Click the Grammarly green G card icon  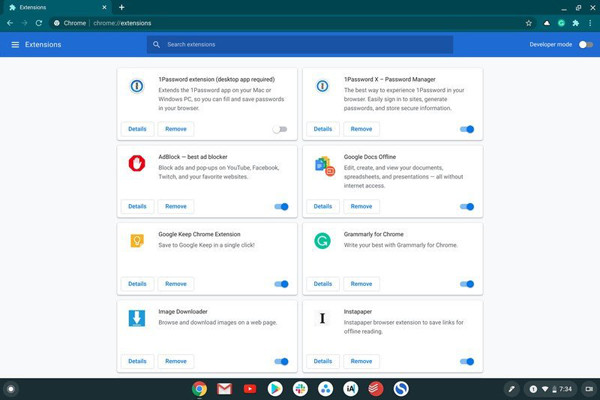(323, 241)
